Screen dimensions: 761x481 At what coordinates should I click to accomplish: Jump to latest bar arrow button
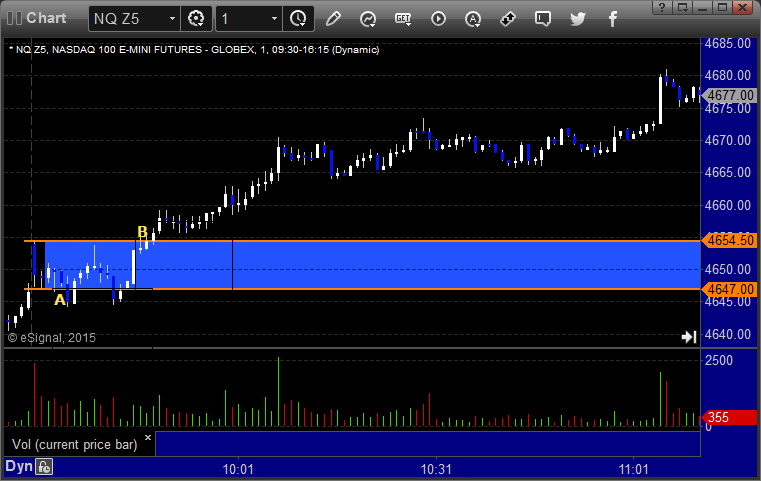tap(688, 338)
